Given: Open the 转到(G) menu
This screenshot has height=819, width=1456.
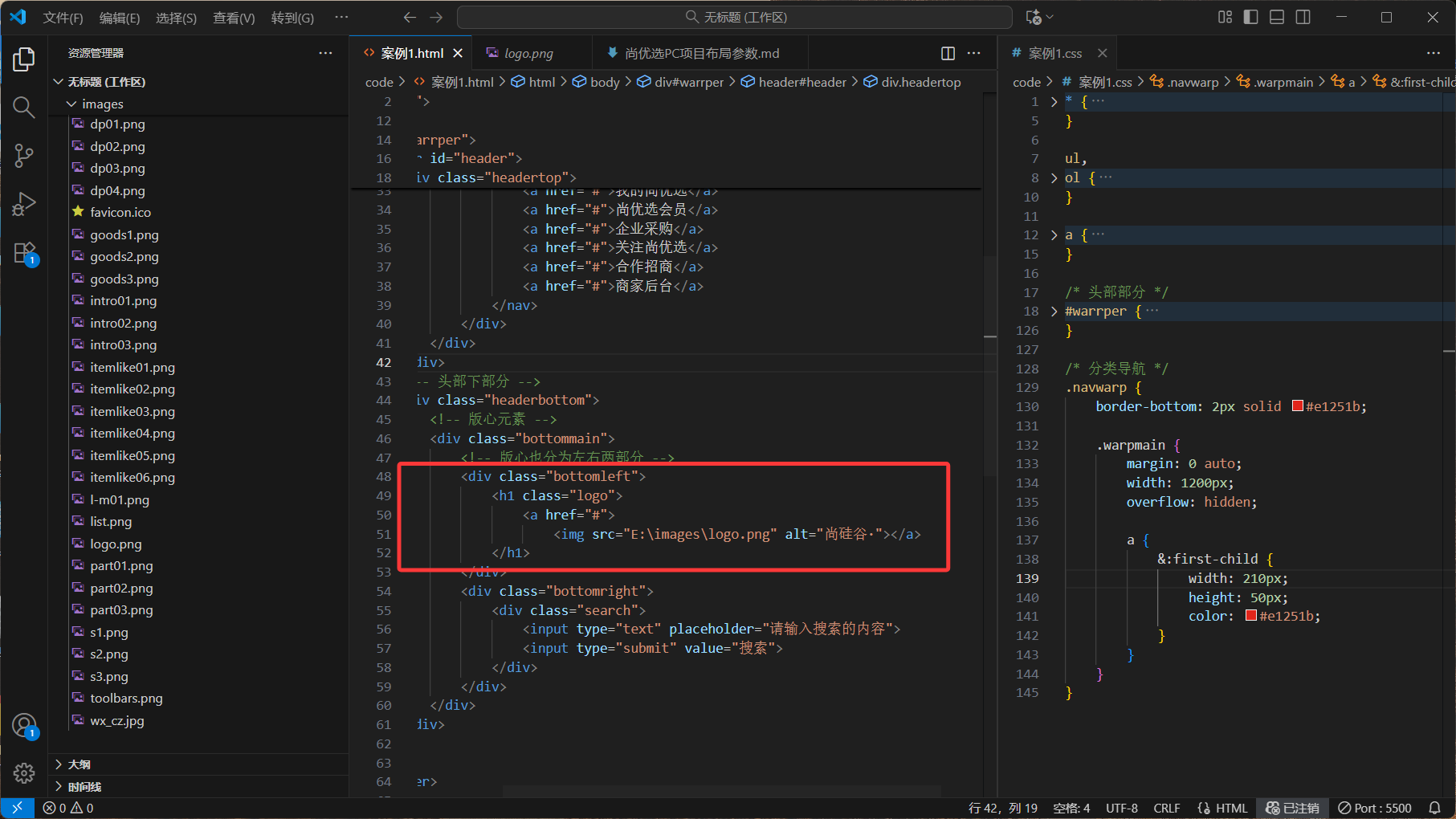Looking at the screenshot, I should click(x=292, y=18).
